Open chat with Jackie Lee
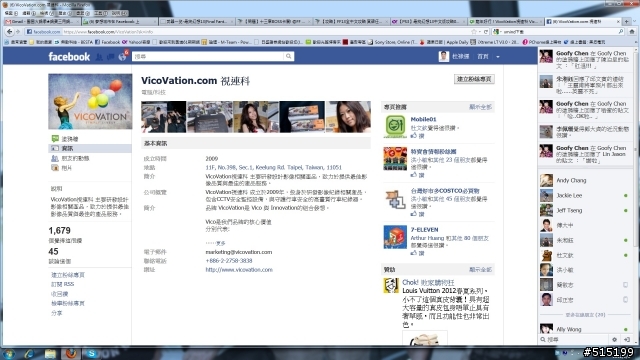 pyautogui.click(x=585, y=196)
